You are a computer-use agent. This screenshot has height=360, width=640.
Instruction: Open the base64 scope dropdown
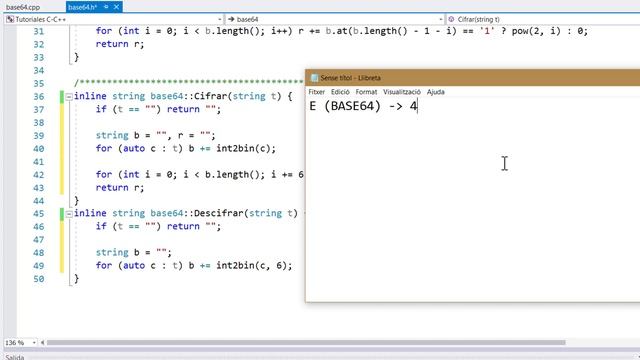[x=441, y=19]
